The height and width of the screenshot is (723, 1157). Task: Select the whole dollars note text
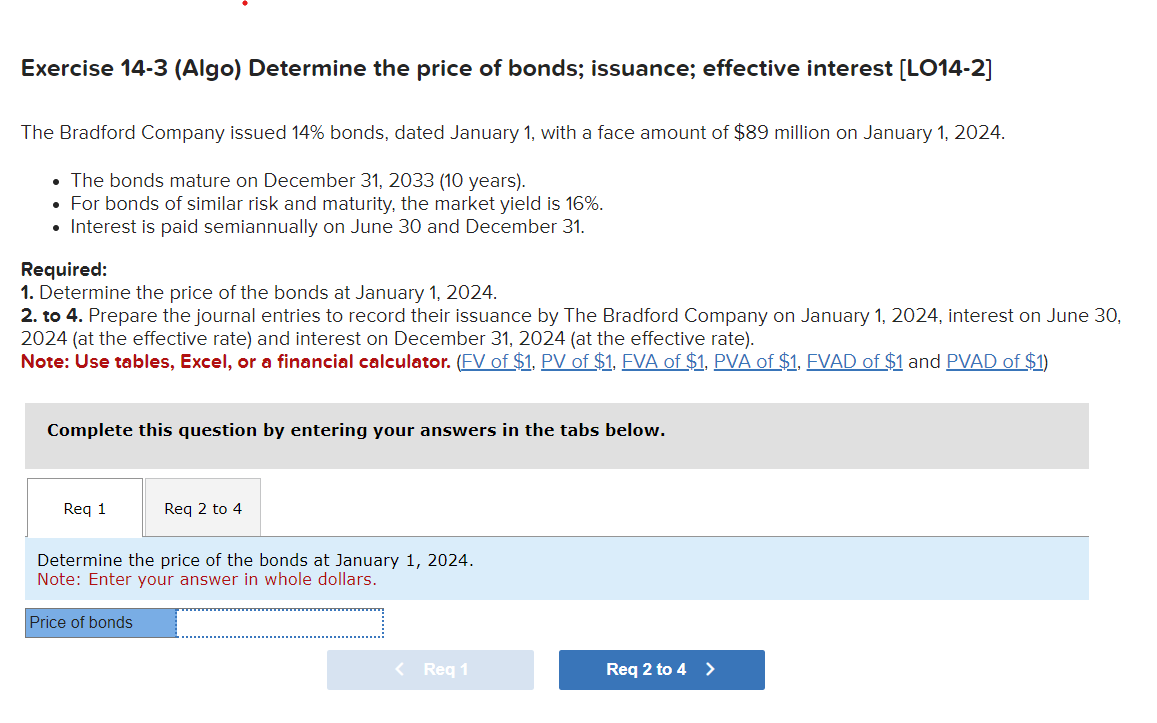point(204,579)
